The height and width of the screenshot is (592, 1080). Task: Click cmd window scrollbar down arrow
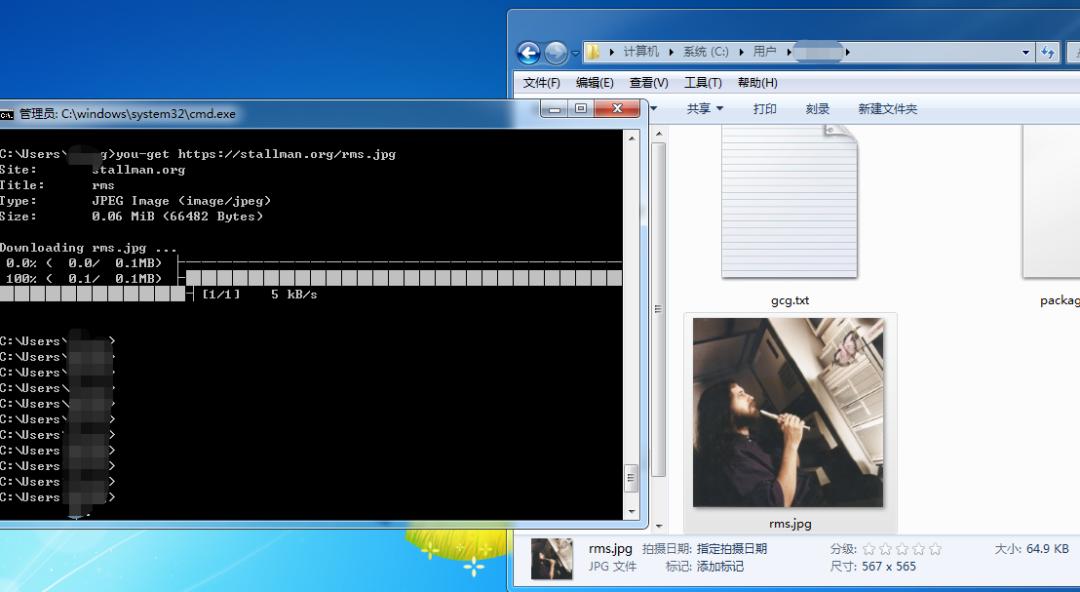[631, 510]
